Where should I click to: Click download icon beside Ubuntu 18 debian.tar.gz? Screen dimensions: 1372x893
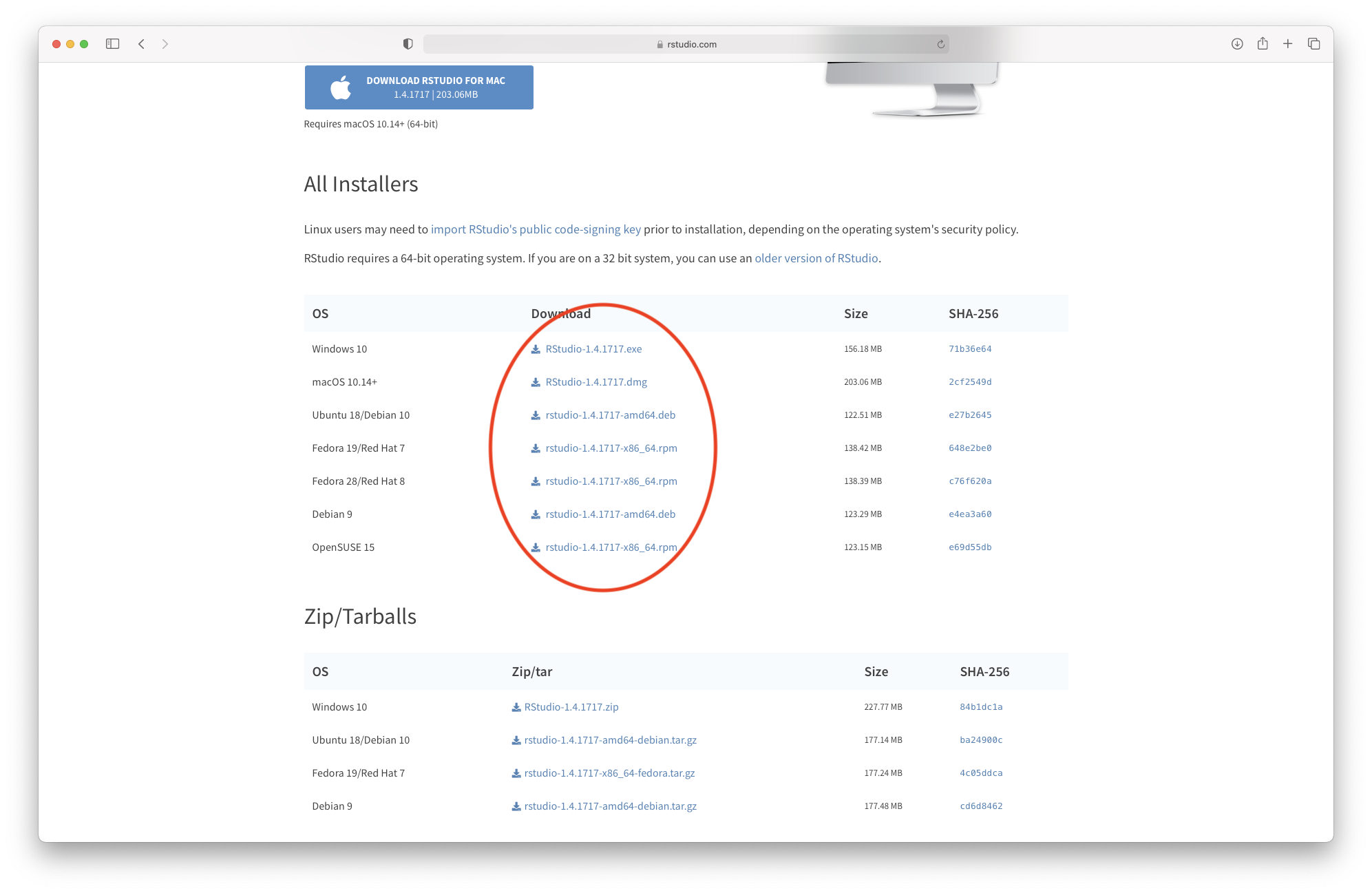pos(516,740)
